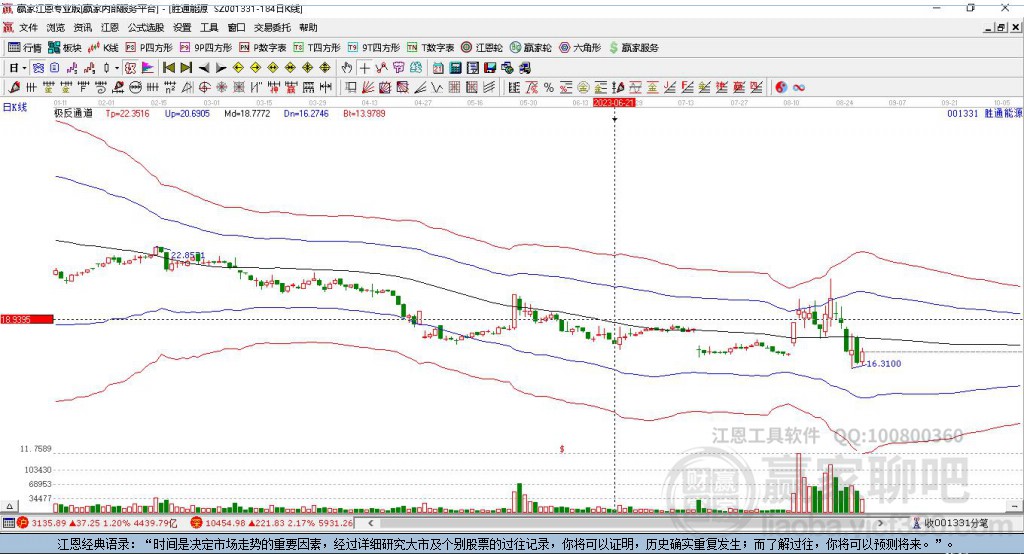
Task: Click the first yellow diamond arrow icon
Action: click(x=238, y=68)
